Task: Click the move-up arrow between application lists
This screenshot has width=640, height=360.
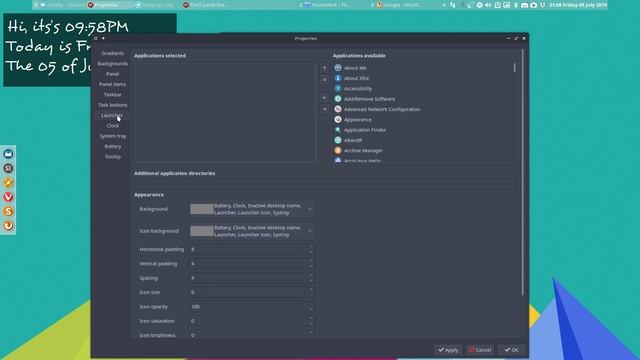Action: [x=324, y=68]
